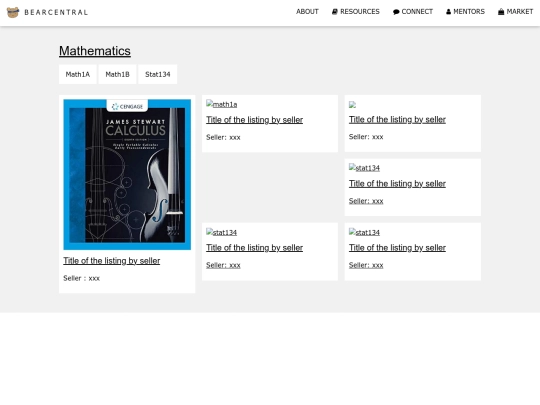This screenshot has height=405, width=540.
Task: Open the ABOUT menu item
Action: point(307,12)
